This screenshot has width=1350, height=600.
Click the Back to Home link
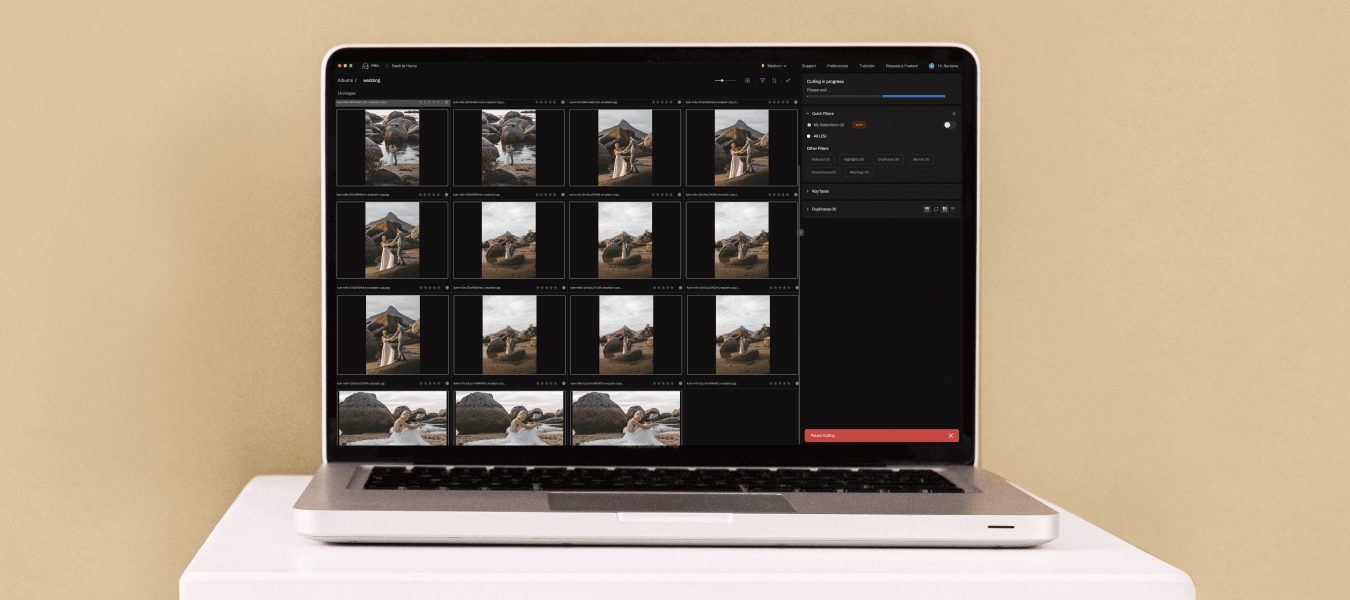tap(404, 66)
